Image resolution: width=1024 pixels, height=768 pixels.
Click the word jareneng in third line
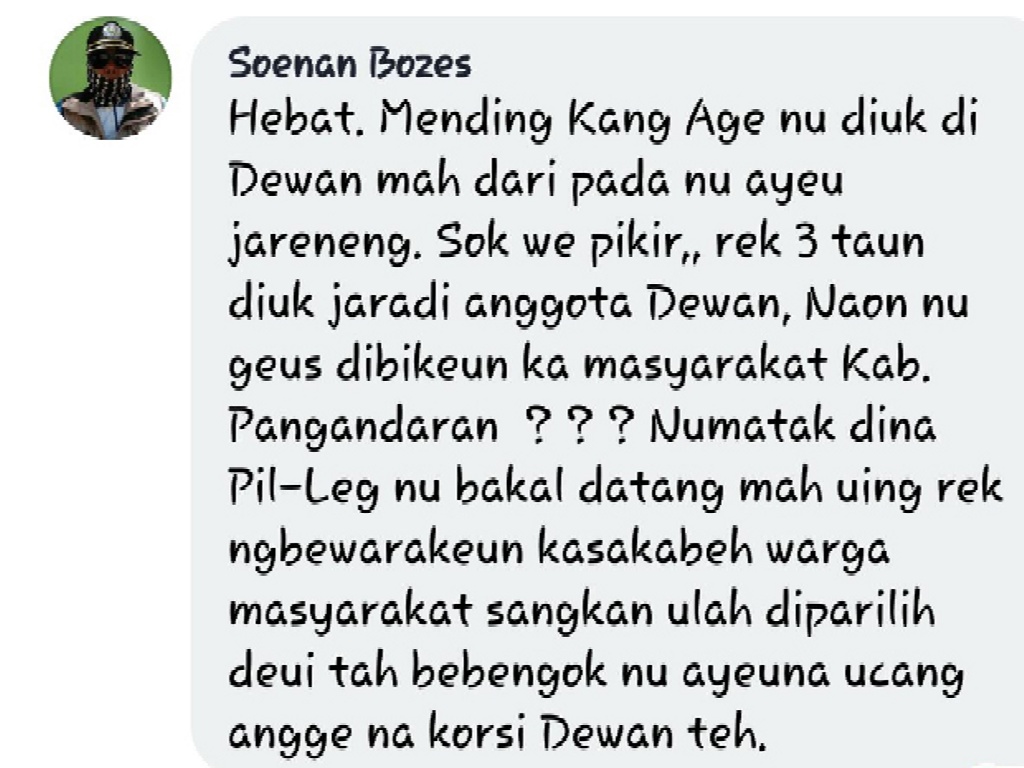click(320, 244)
